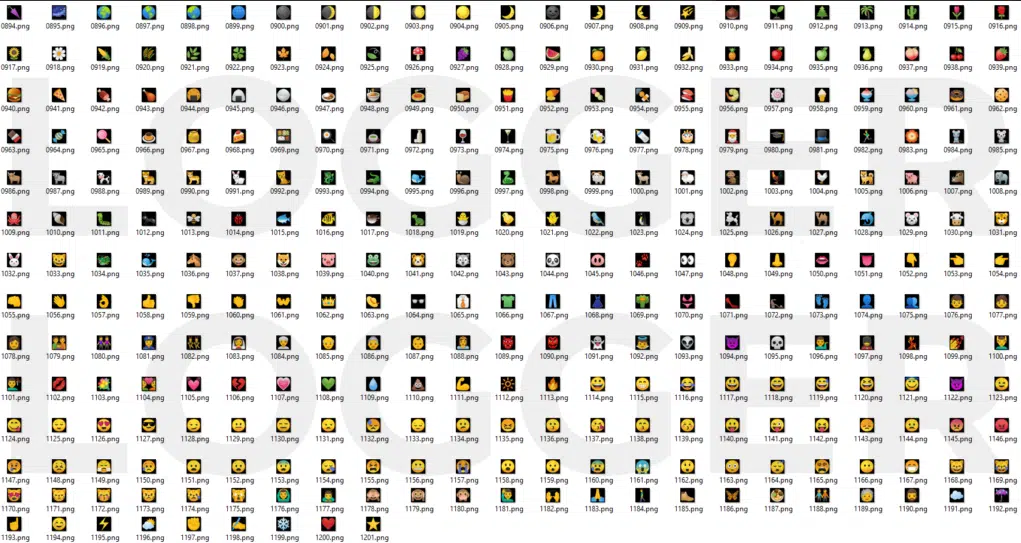Select the hamburger emoji 0940.png
The width and height of the screenshot is (1021, 543).
[x=14, y=94]
